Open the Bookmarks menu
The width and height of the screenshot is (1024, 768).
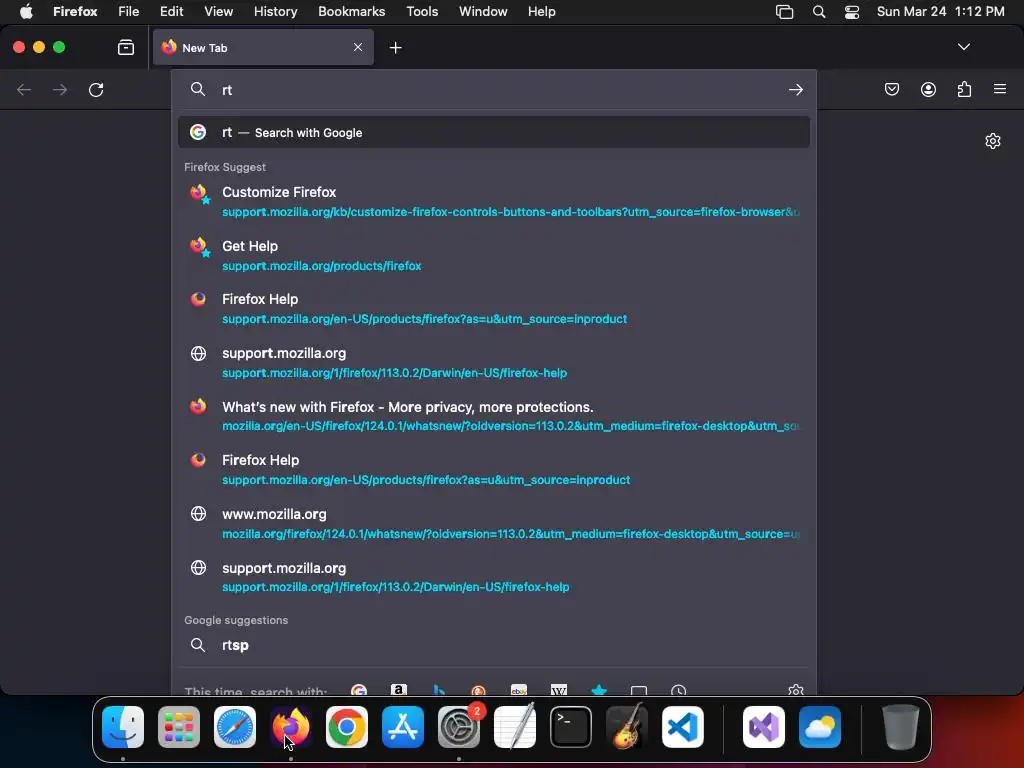tap(351, 11)
